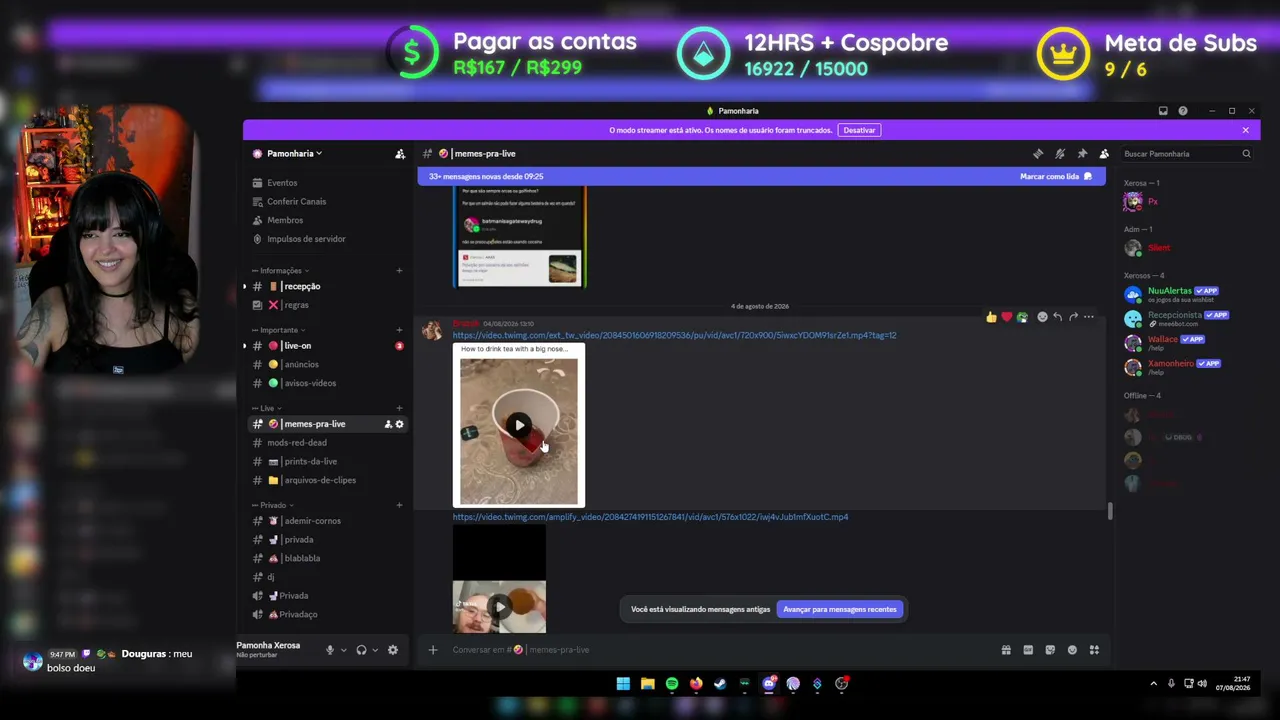Open the gift icon in message bar
This screenshot has width=1280, height=720.
coord(1006,650)
